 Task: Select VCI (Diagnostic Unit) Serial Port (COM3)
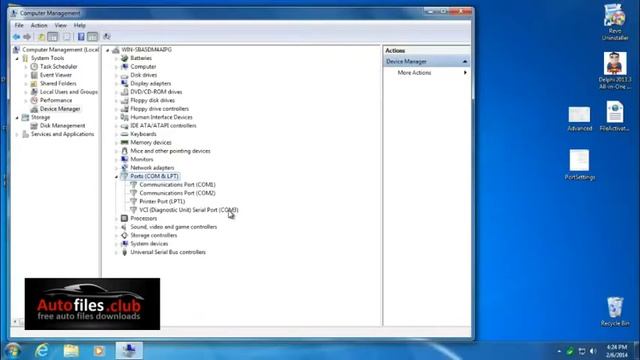pos(189,210)
